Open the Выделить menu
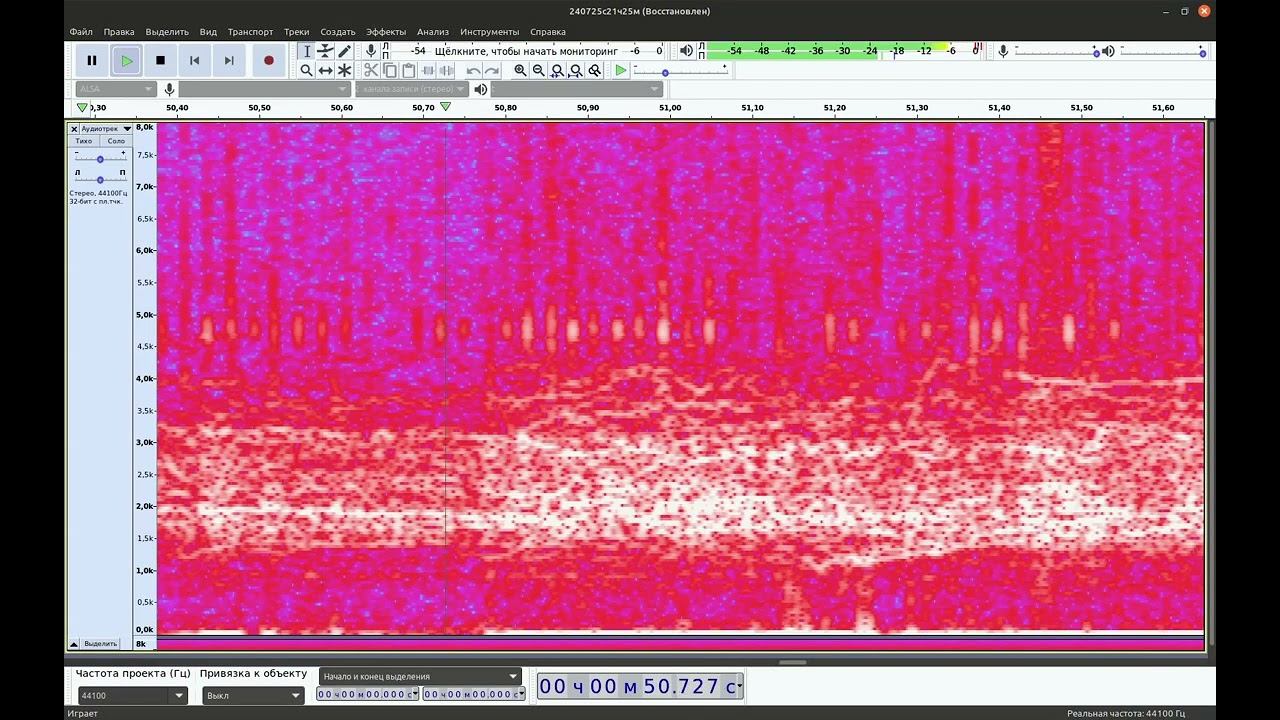1280x720 pixels. click(x=167, y=32)
